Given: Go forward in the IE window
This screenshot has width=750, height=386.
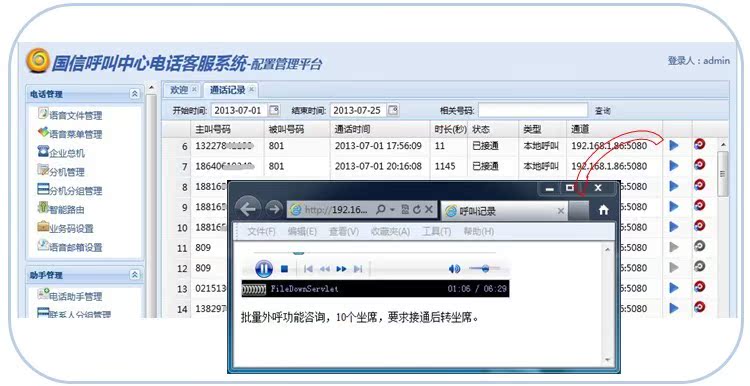Looking at the screenshot, I should (274, 209).
